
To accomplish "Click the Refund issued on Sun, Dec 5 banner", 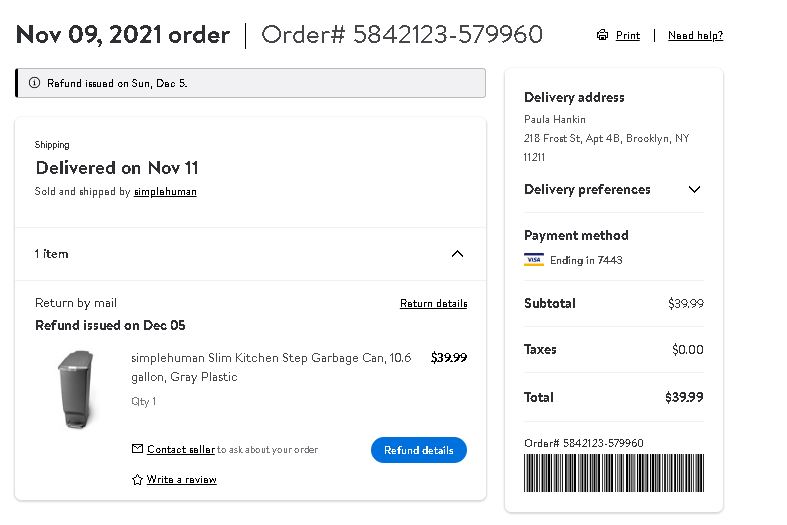I will click(250, 83).
